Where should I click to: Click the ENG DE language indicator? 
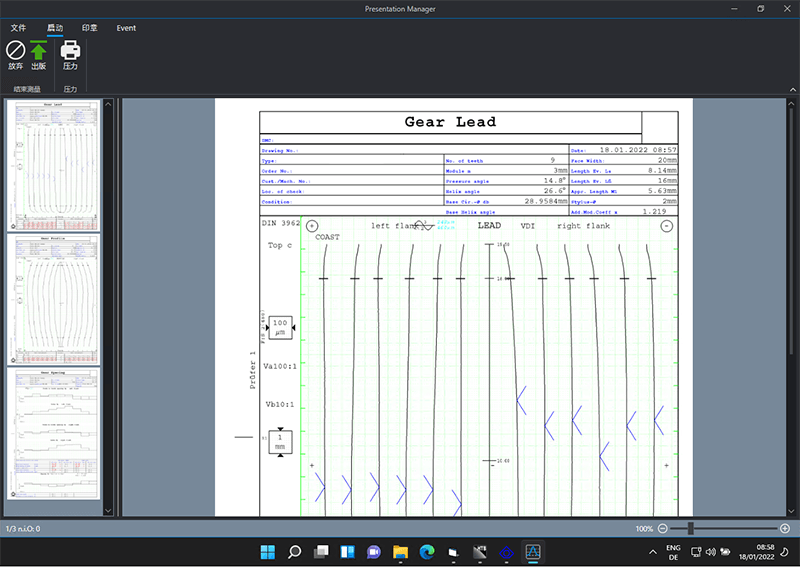coord(673,552)
